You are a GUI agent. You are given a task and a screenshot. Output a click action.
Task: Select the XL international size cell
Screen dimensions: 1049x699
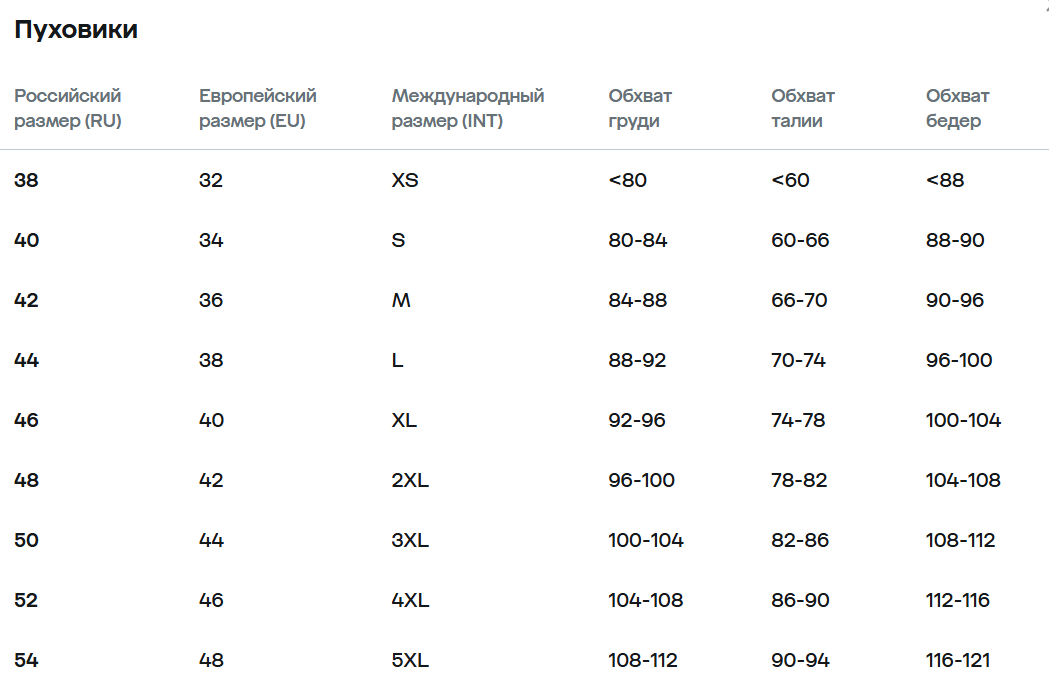pyautogui.click(x=404, y=421)
